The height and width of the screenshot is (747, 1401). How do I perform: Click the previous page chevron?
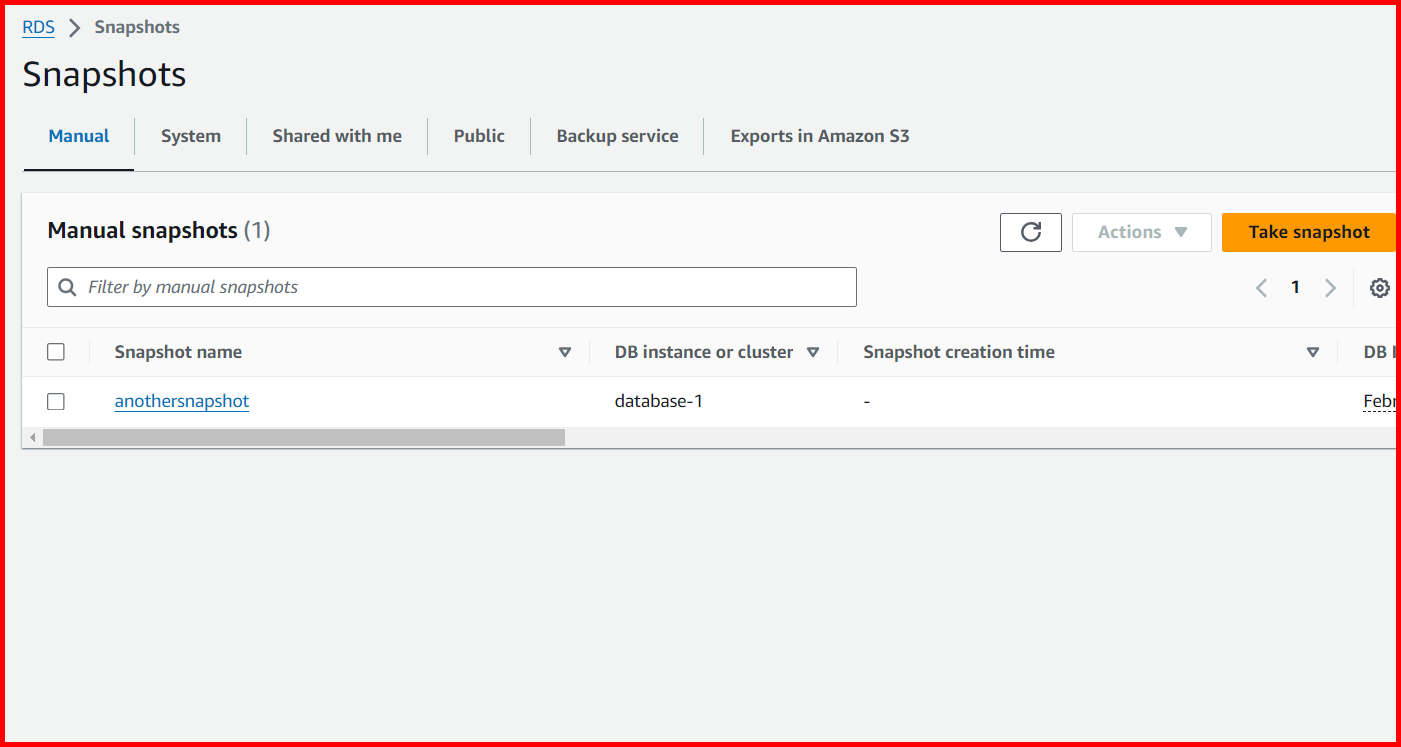pos(1260,287)
